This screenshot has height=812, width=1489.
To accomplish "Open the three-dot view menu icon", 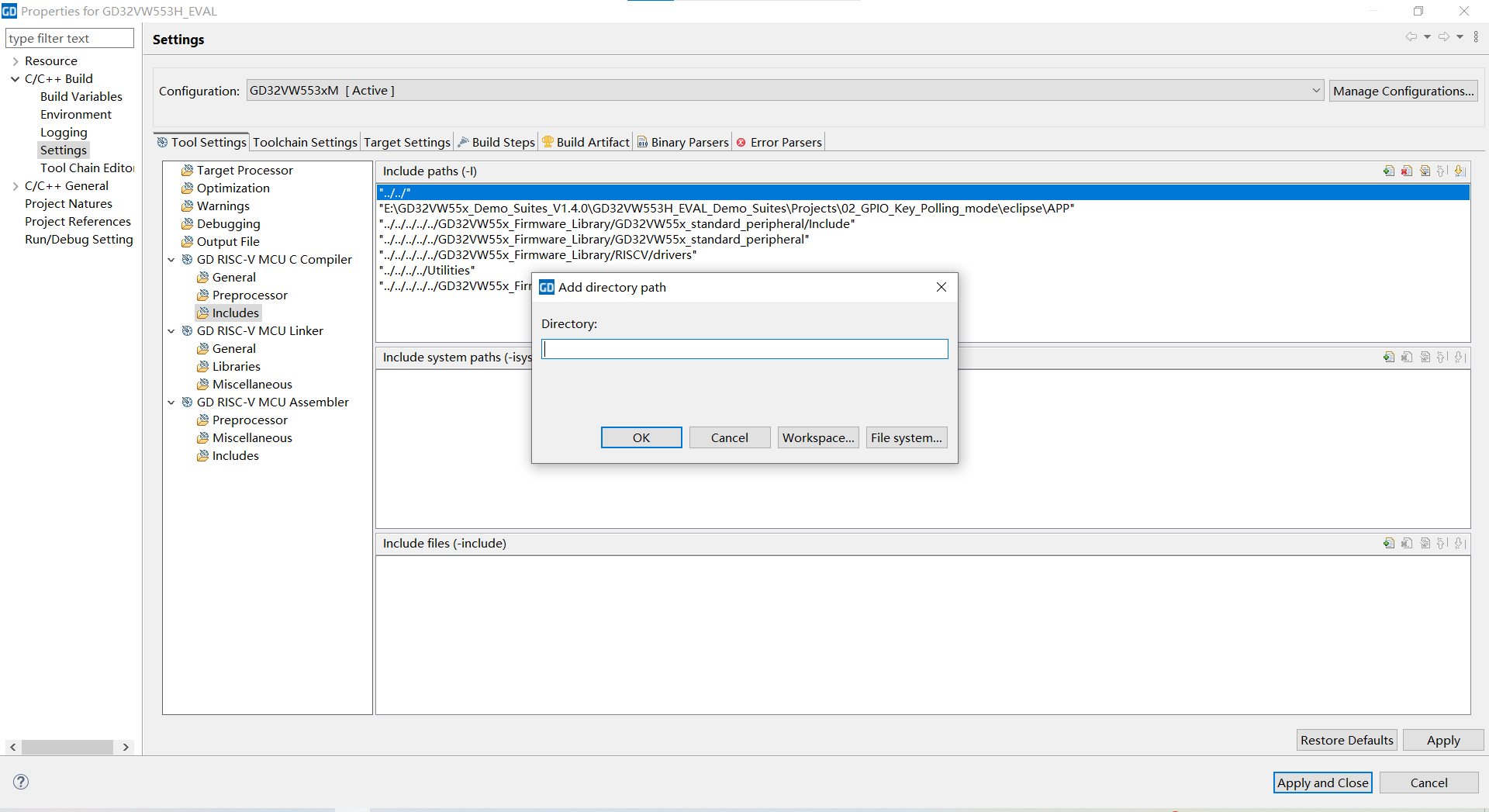I will pyautogui.click(x=1476, y=37).
